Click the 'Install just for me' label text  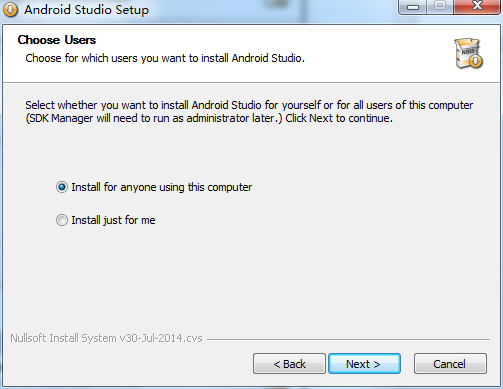(x=113, y=220)
